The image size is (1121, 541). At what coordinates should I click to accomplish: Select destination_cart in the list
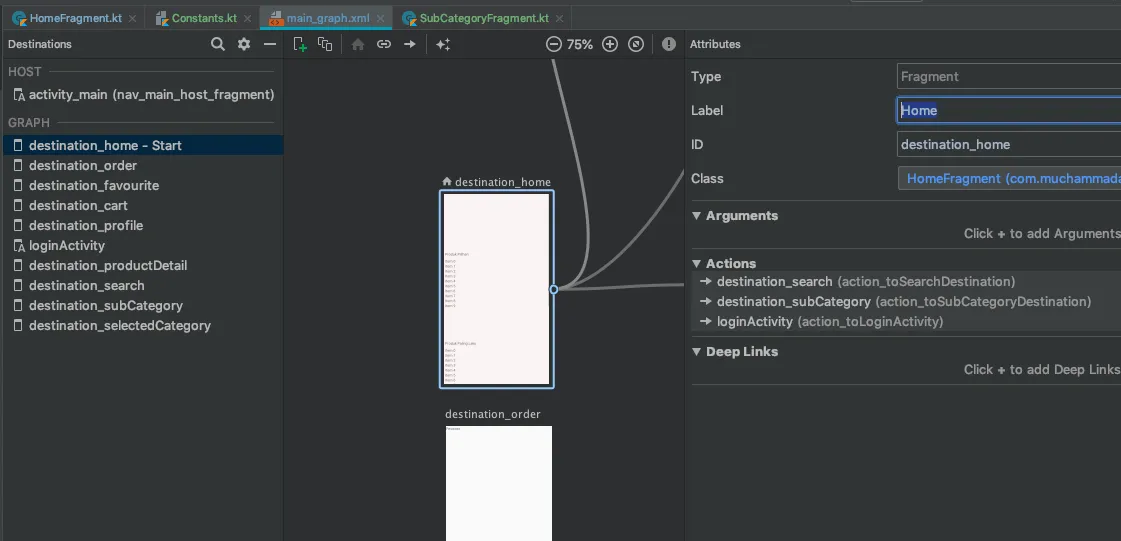[143, 206]
